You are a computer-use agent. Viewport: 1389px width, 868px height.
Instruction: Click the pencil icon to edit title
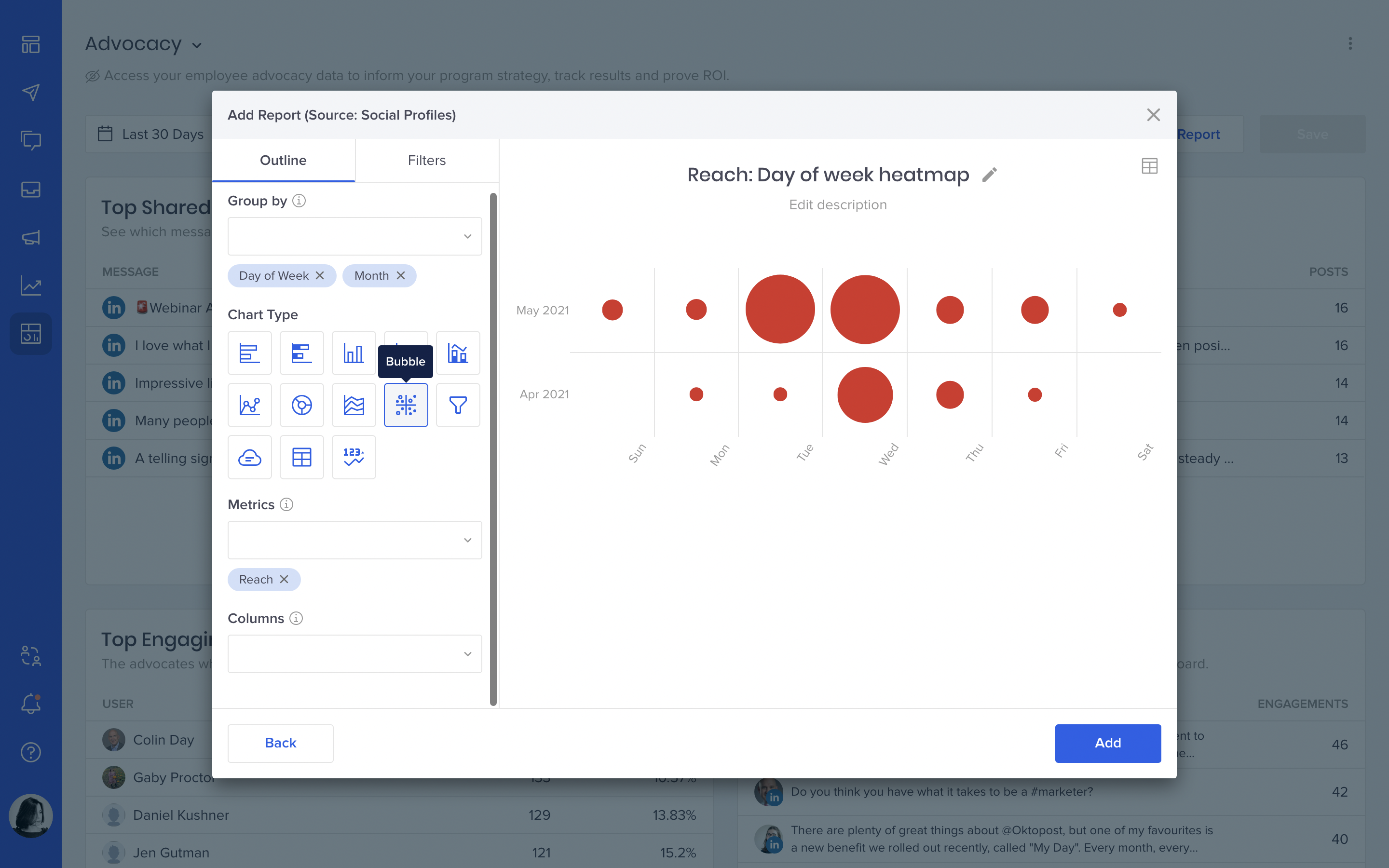[x=990, y=175]
